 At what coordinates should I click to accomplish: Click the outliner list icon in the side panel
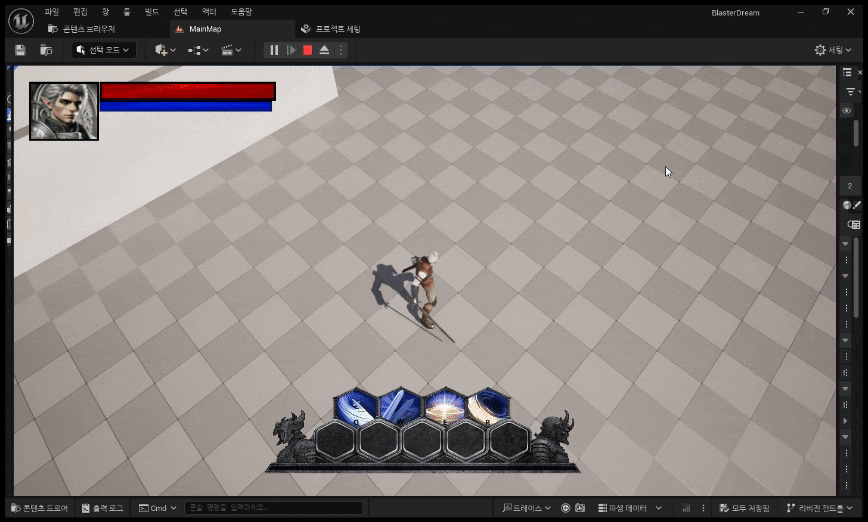click(847, 73)
